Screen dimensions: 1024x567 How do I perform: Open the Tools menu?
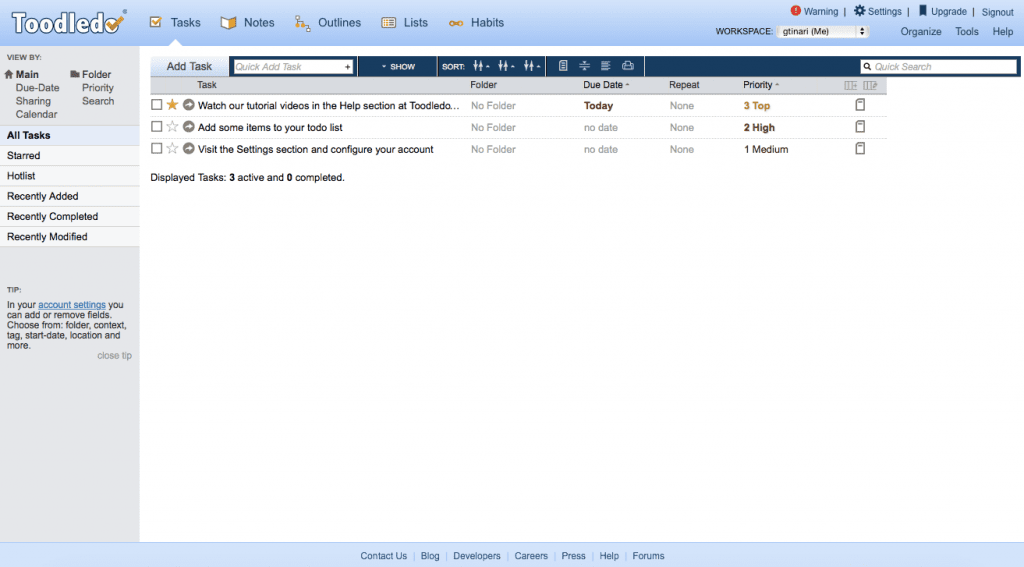click(x=967, y=31)
